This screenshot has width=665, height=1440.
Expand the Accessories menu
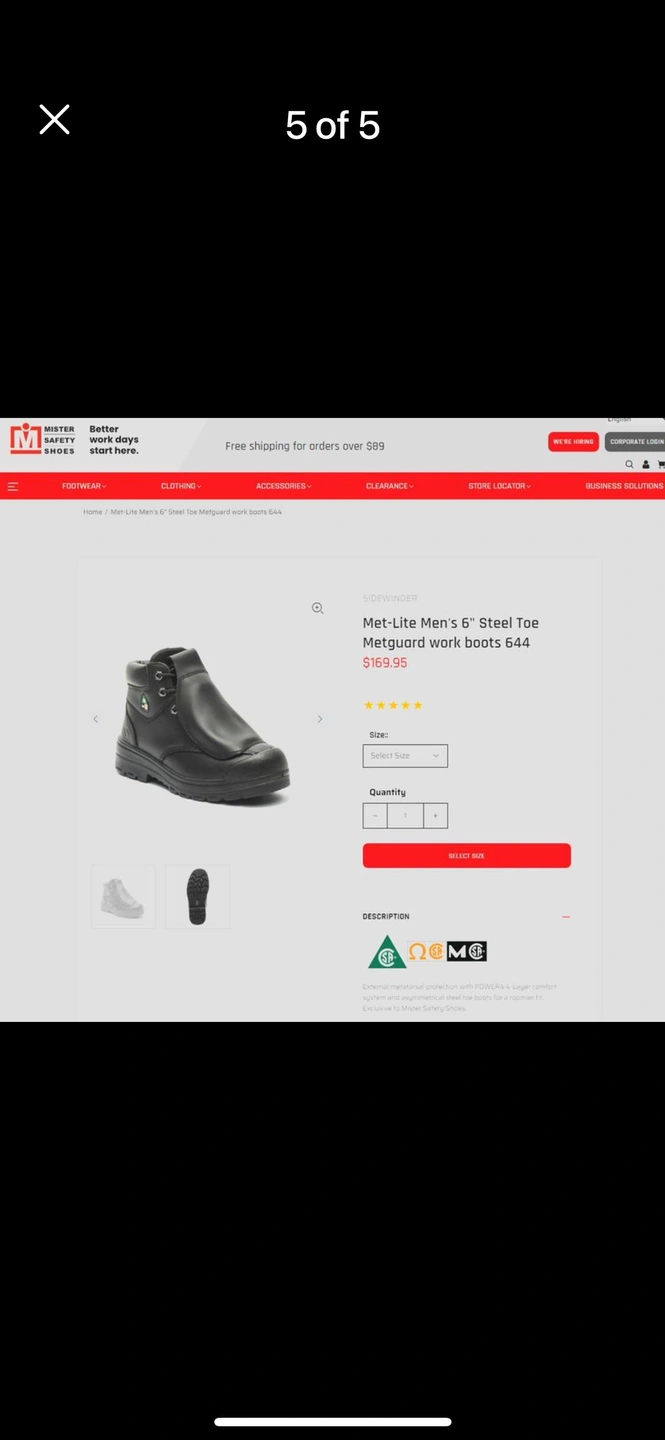pyautogui.click(x=283, y=486)
